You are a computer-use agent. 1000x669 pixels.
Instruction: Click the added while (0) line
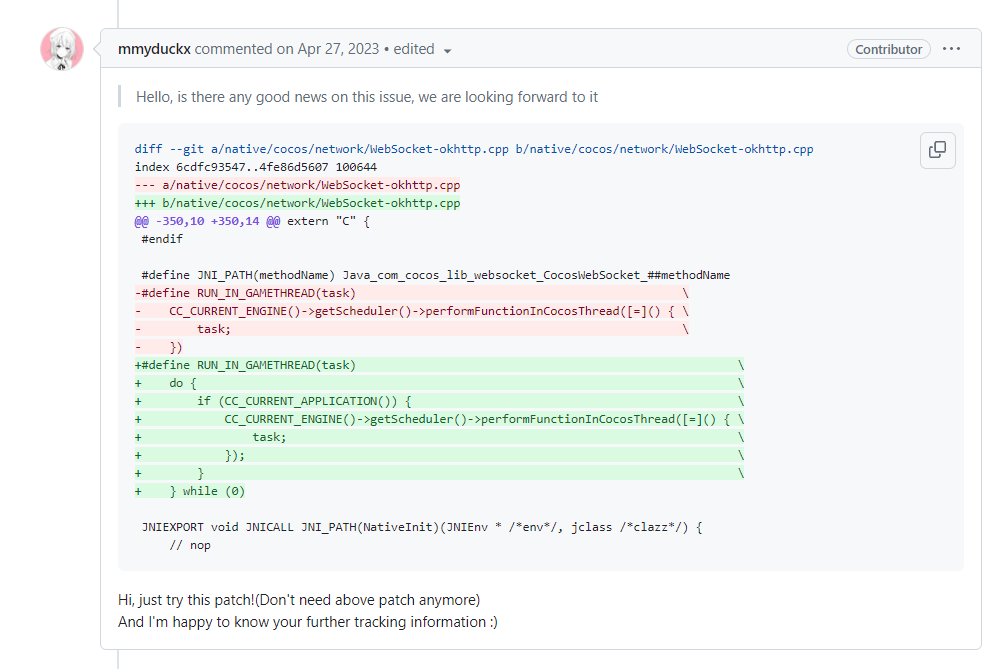[x=207, y=491]
